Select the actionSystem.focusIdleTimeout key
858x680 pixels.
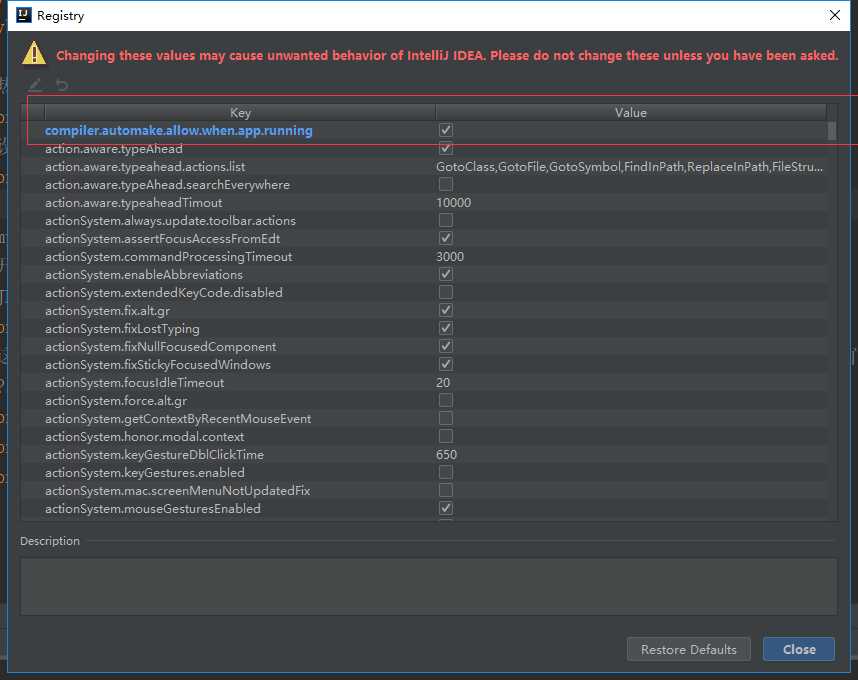pyautogui.click(x=134, y=383)
